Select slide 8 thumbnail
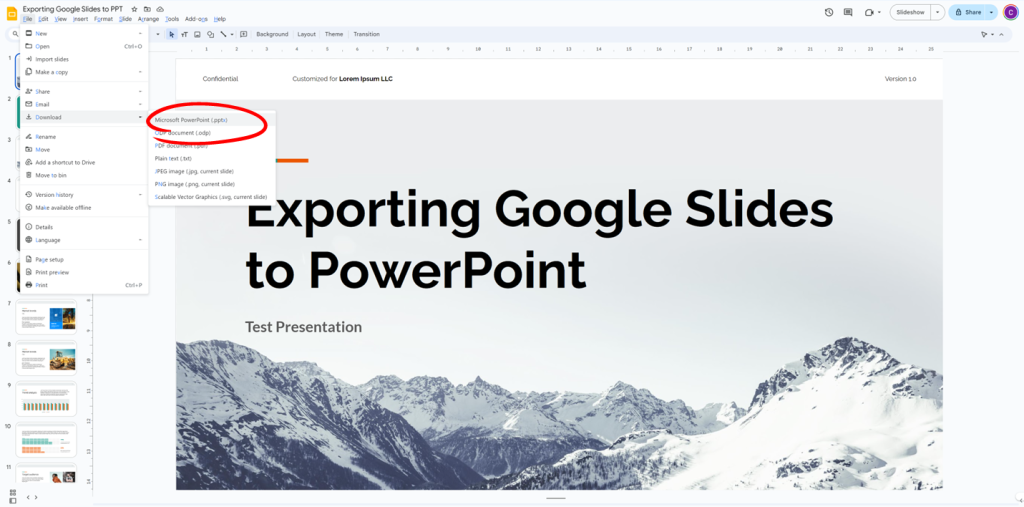 point(46,357)
